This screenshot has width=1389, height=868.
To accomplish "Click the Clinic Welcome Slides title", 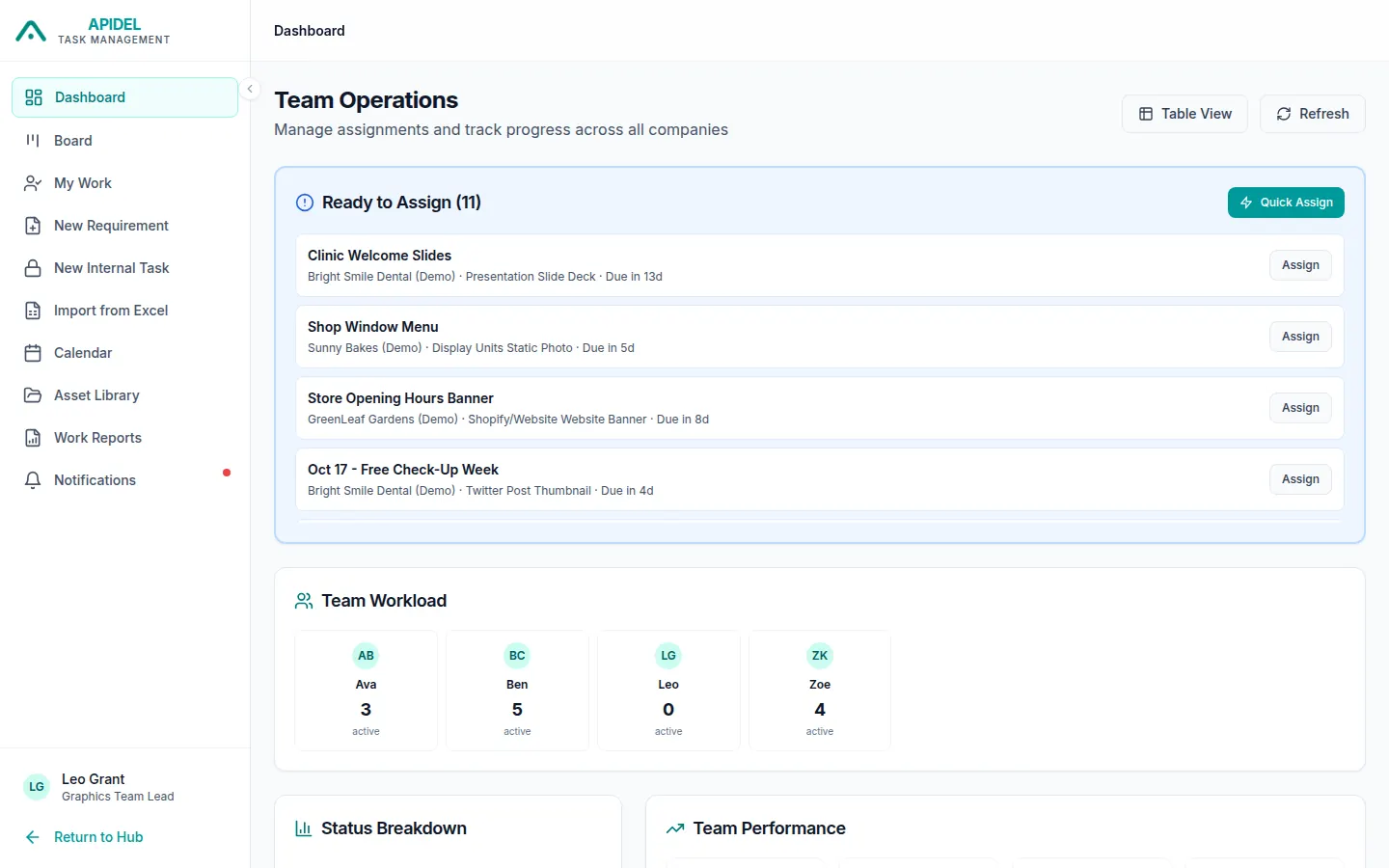I will tap(379, 256).
